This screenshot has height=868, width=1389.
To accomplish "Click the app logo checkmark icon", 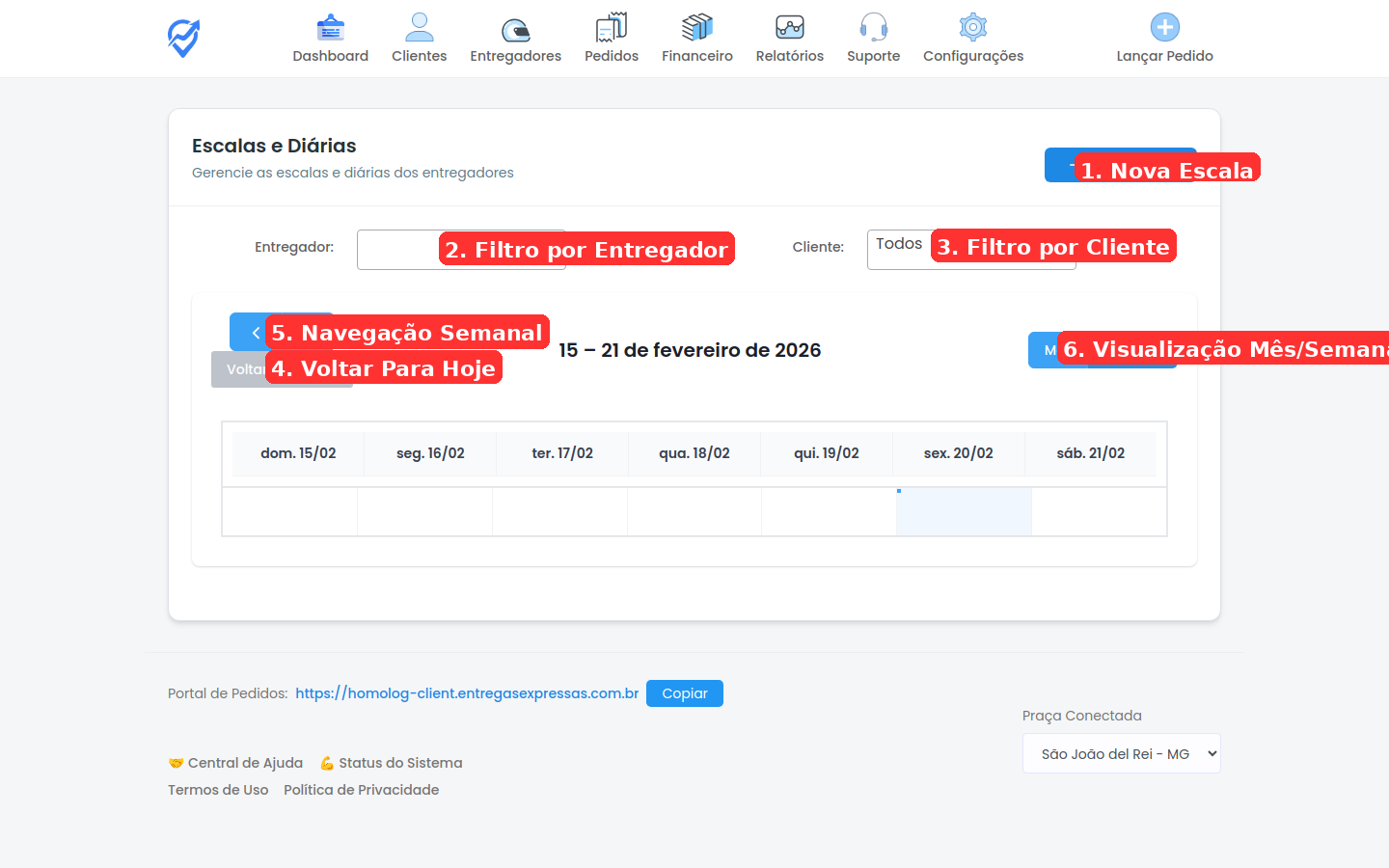I will (183, 39).
